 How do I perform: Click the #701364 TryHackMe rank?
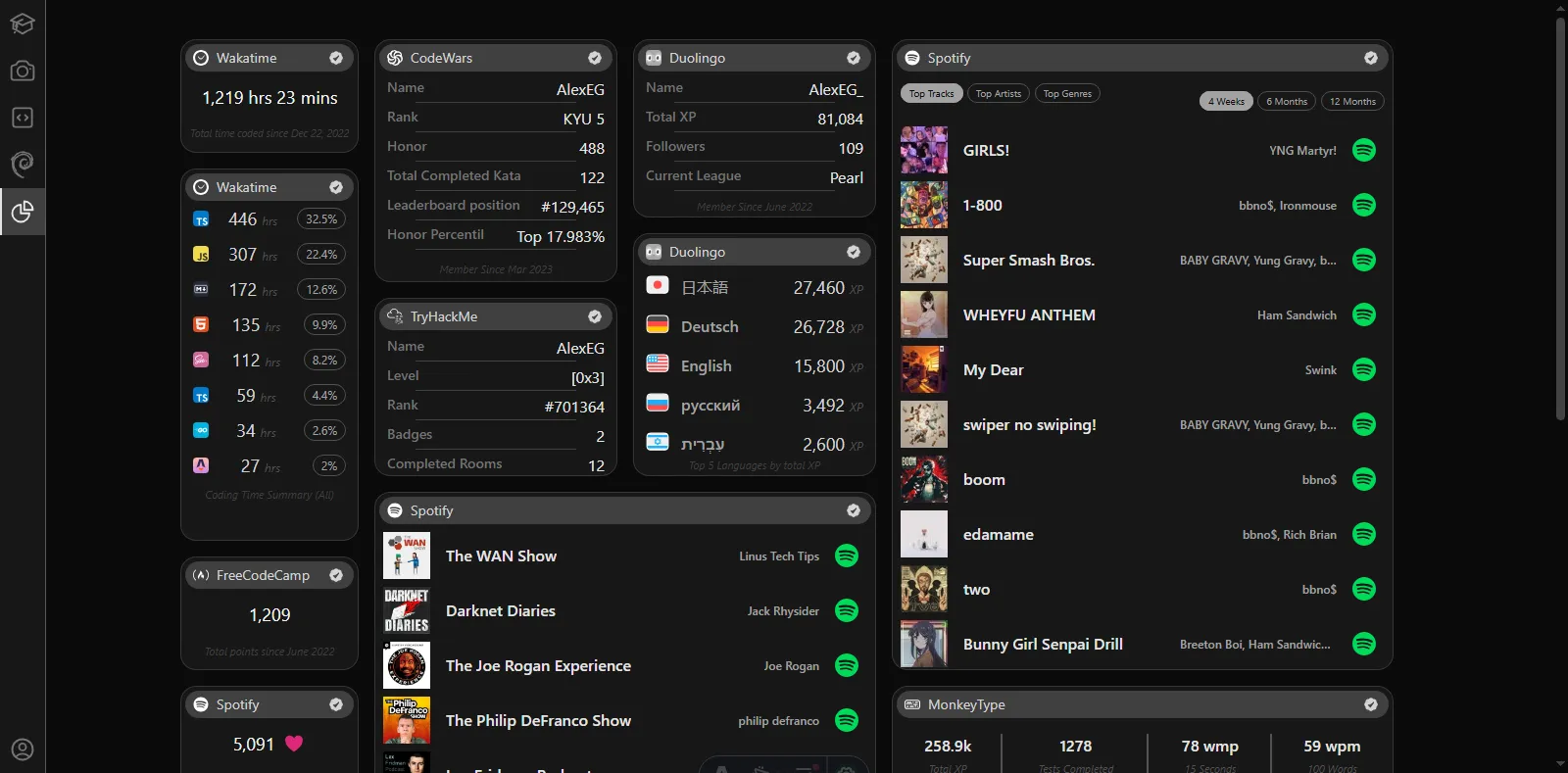tap(574, 407)
